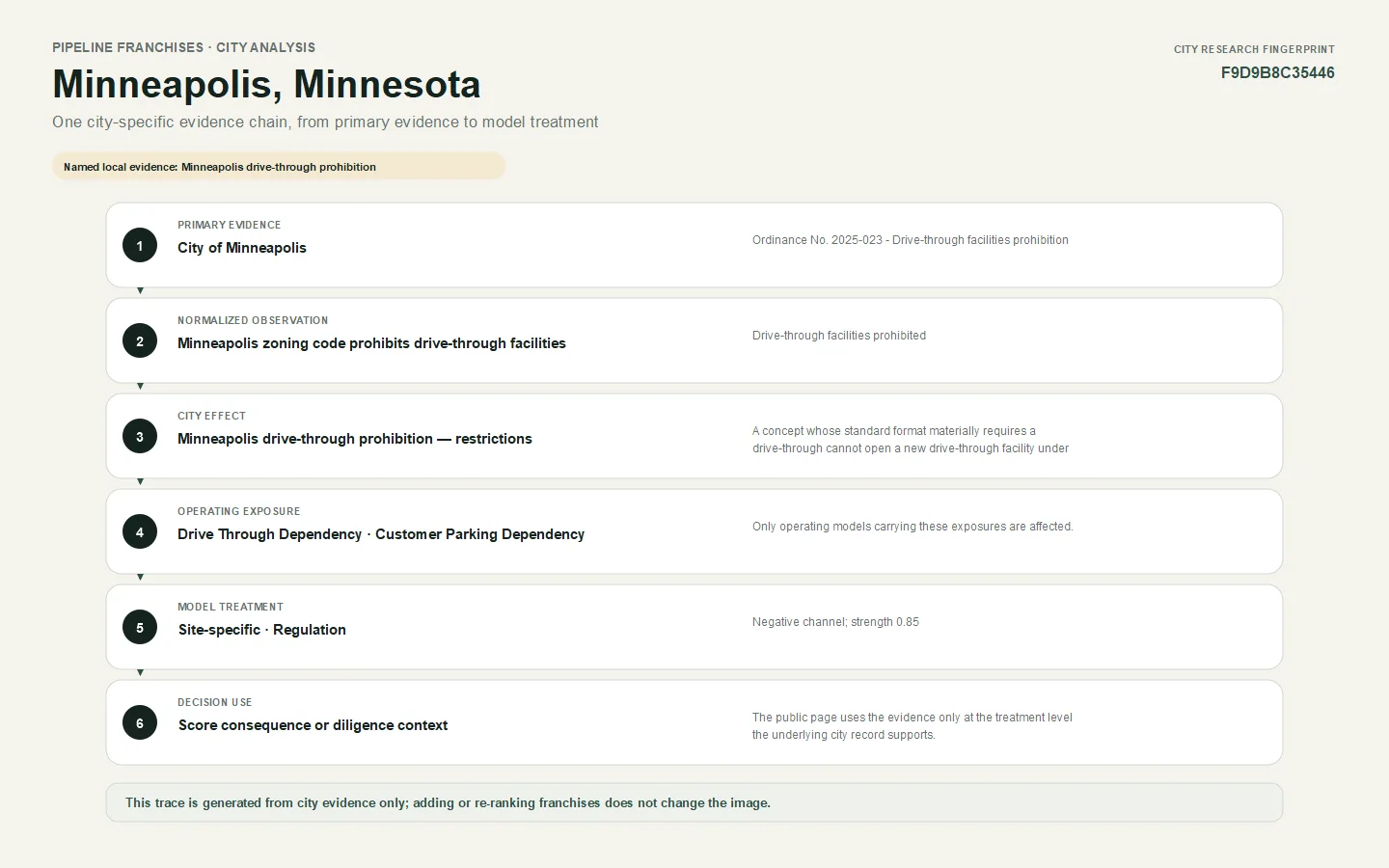
Task: Click the step 2 badge beside Normalized Observation
Action: point(140,340)
